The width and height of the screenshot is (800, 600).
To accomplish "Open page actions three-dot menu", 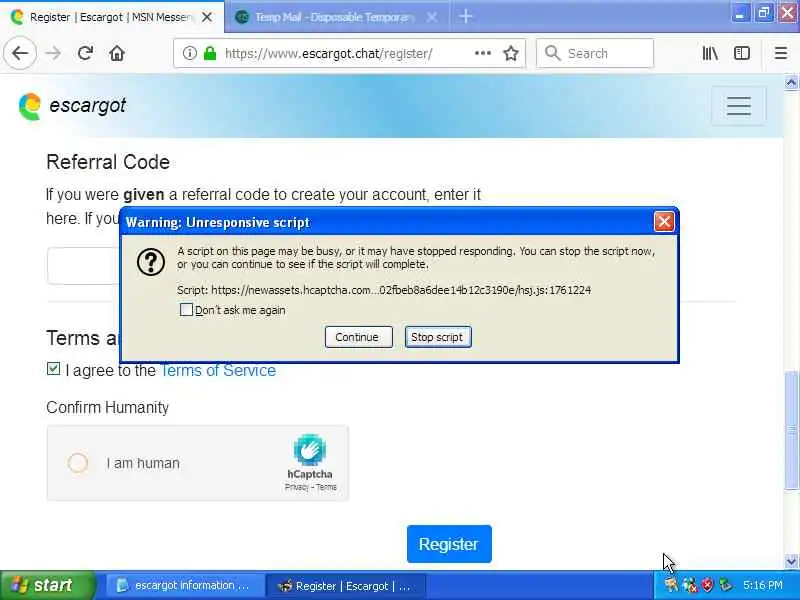I will (x=483, y=53).
